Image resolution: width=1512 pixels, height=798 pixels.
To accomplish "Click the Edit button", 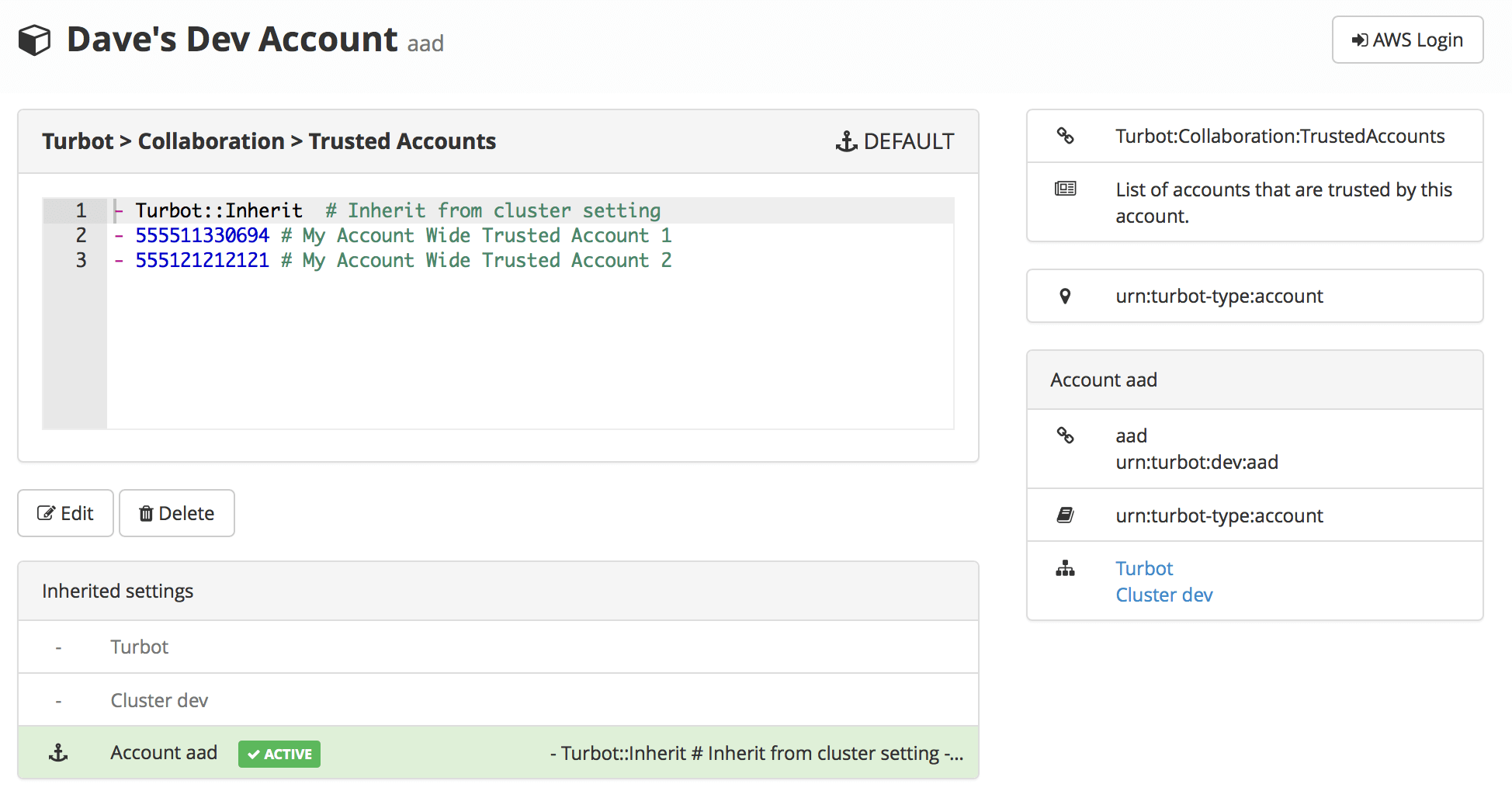I will click(66, 513).
